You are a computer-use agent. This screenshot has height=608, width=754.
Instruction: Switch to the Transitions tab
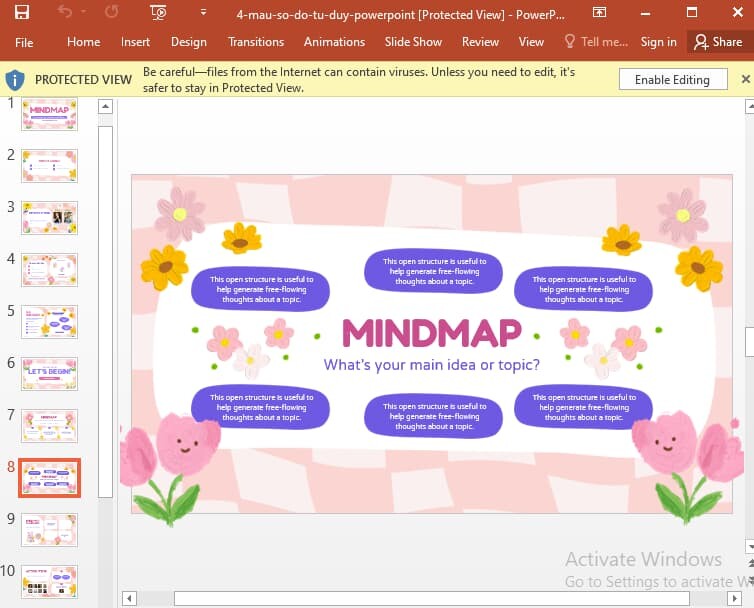click(x=256, y=42)
